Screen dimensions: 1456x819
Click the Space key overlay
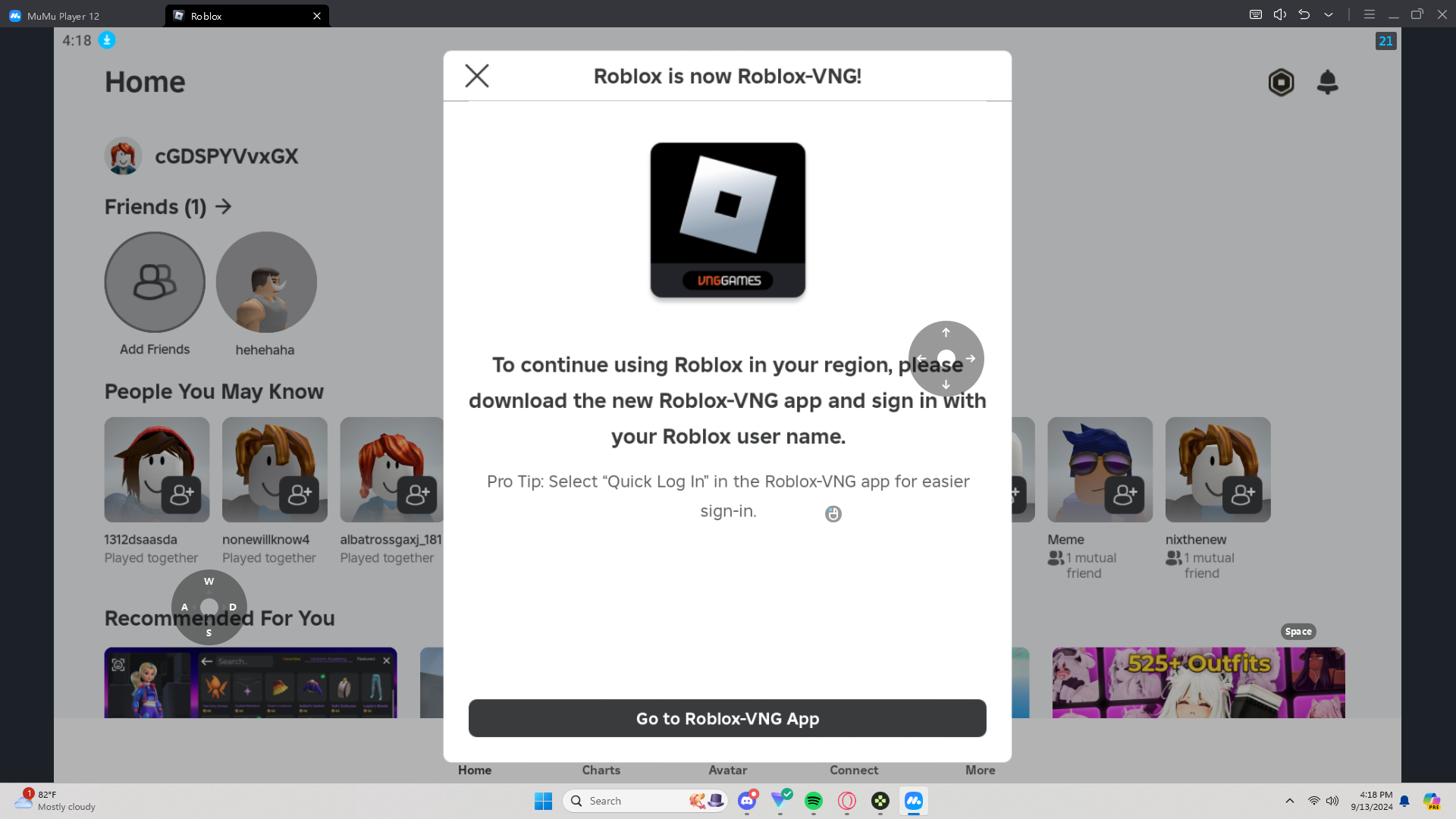pyautogui.click(x=1298, y=632)
